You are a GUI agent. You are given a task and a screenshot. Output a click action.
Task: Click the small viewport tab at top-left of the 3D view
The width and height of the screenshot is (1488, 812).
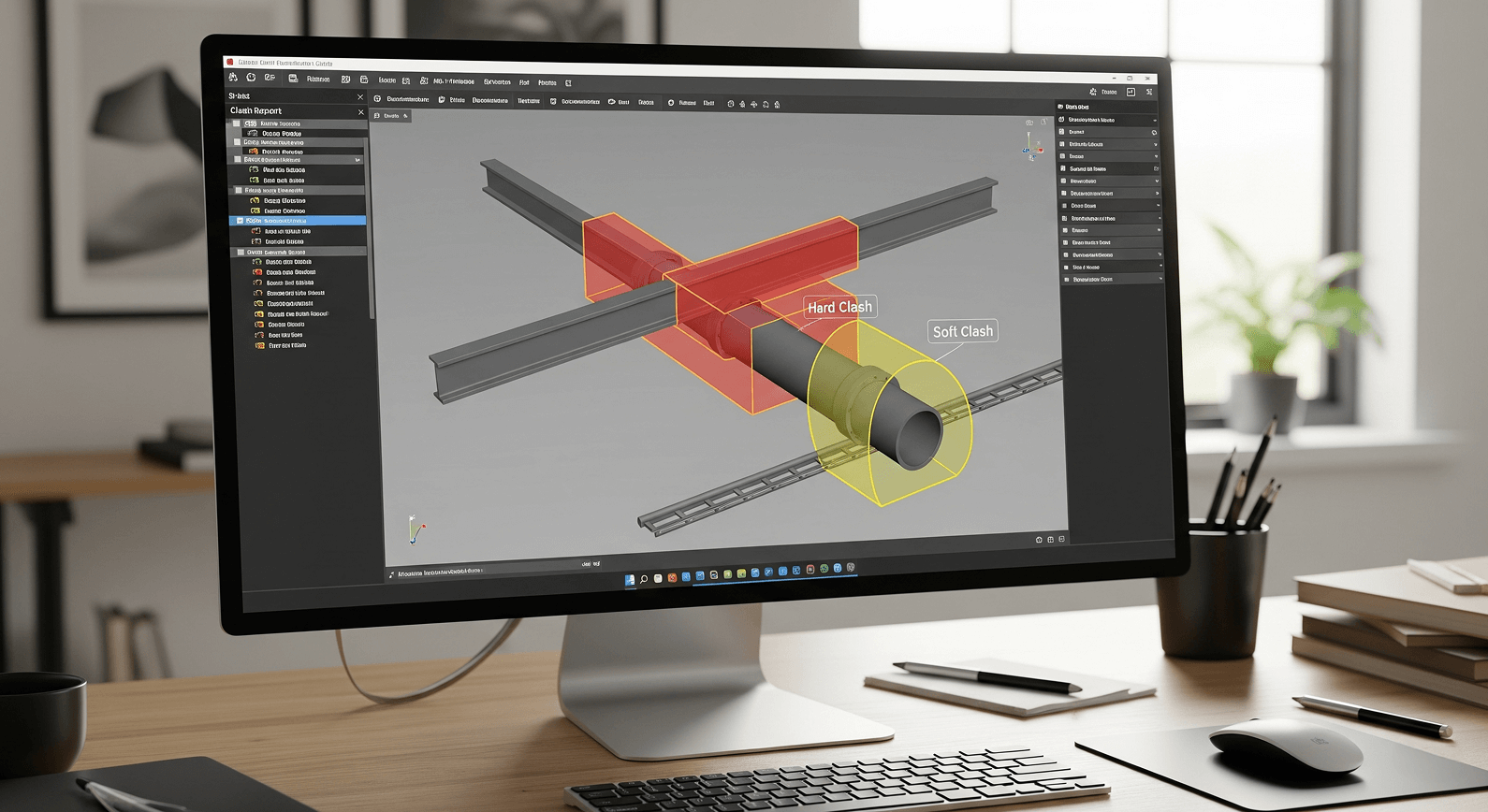[390, 116]
